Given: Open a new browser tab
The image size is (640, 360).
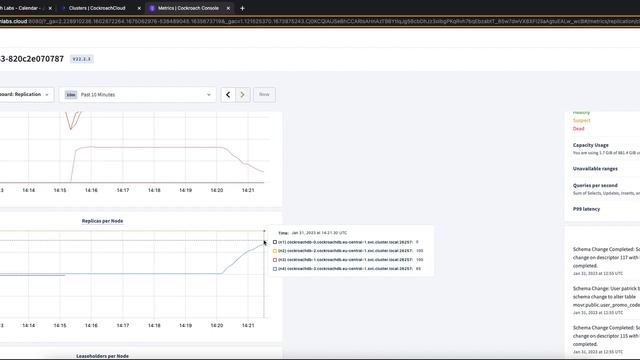Looking at the screenshot, I should 242,8.
